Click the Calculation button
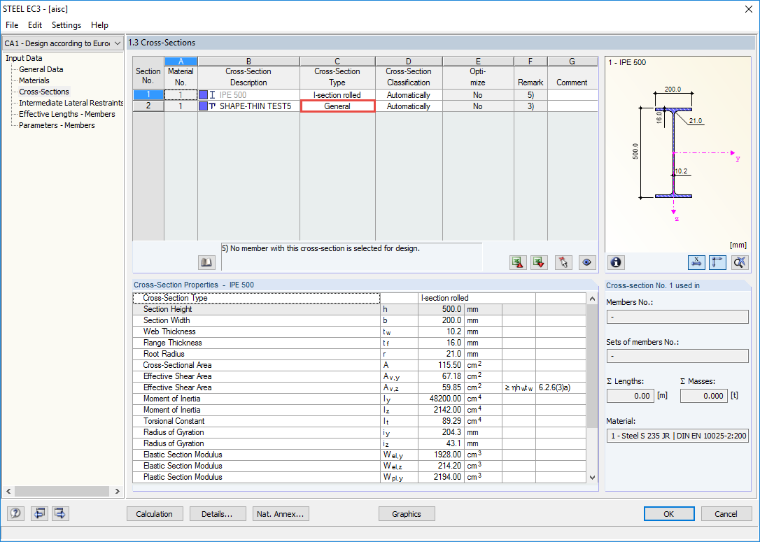 155,514
